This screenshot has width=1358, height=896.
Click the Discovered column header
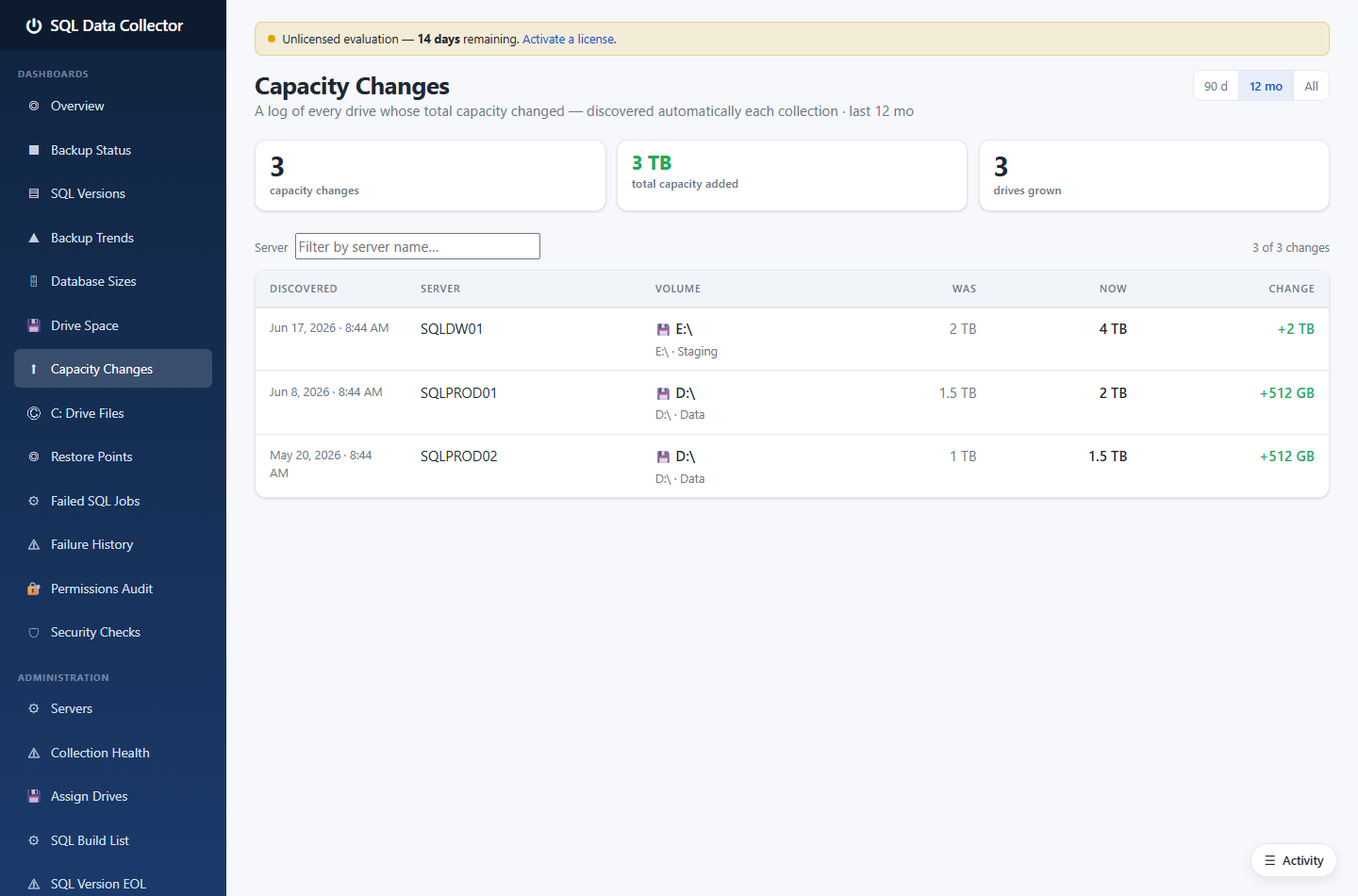point(304,289)
